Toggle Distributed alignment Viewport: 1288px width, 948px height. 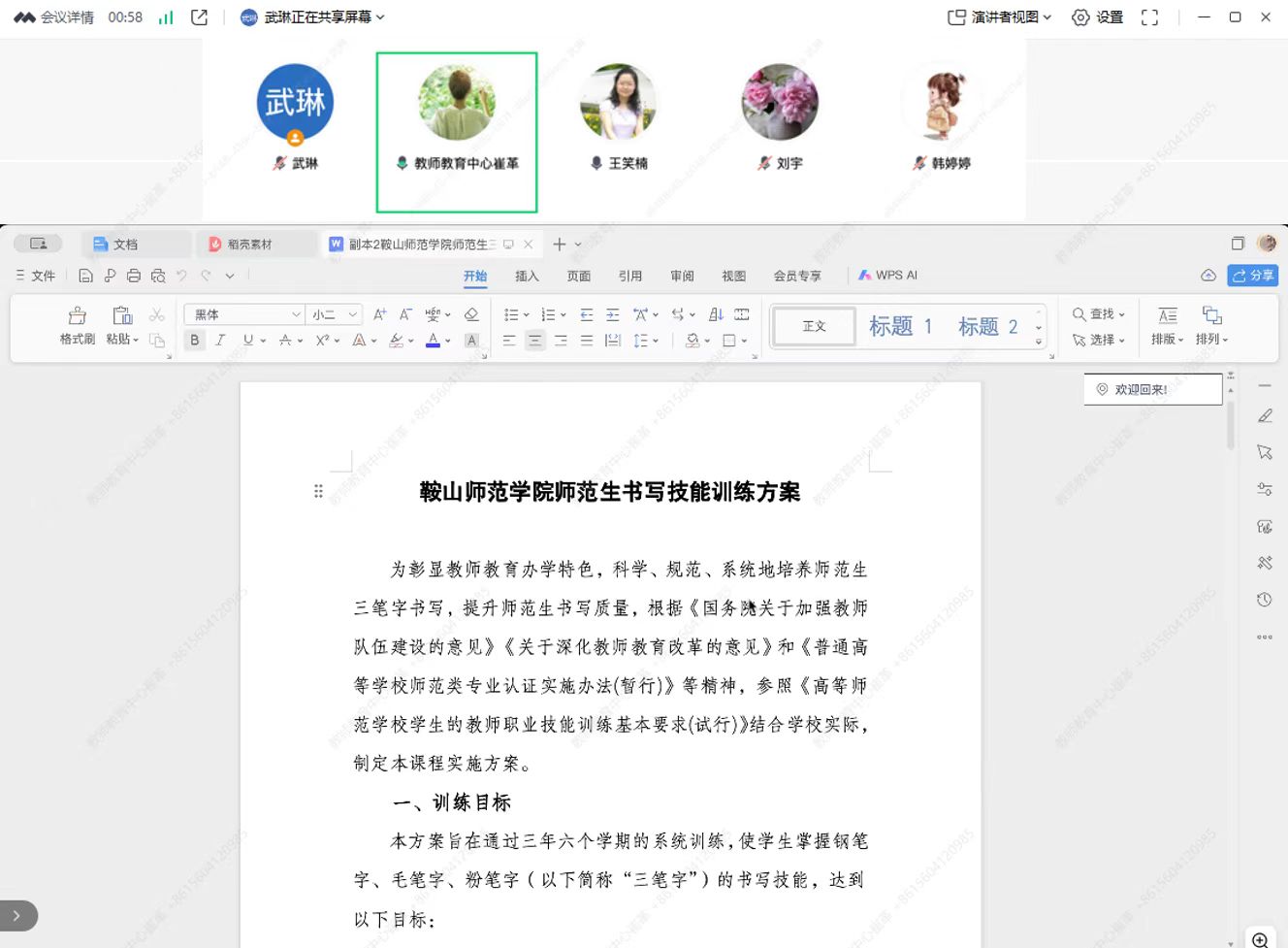(x=612, y=341)
